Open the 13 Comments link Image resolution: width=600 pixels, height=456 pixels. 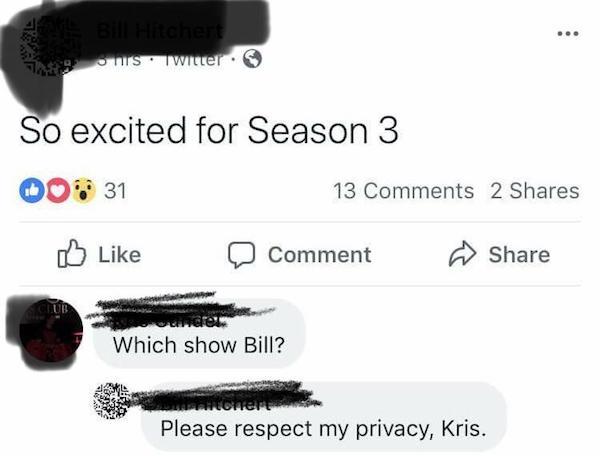[403, 191]
